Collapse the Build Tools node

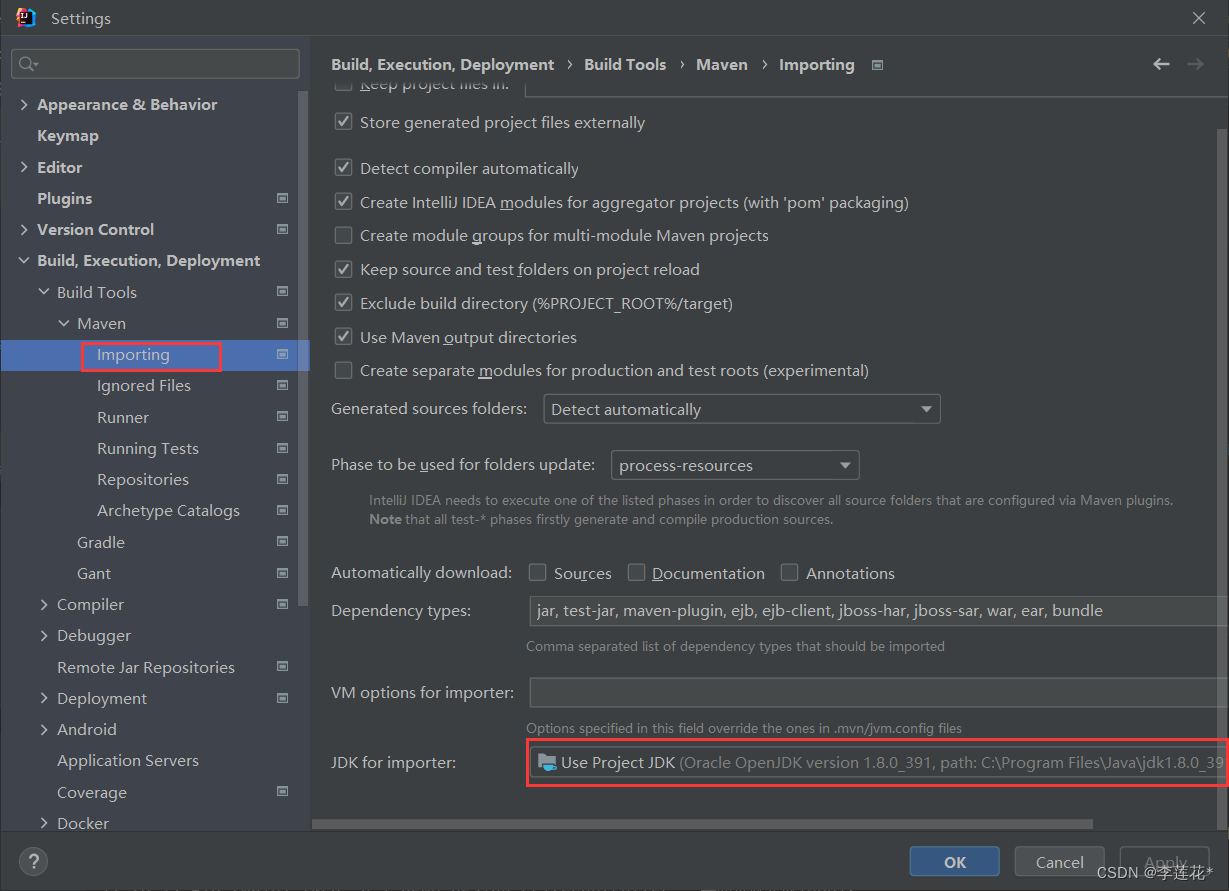(44, 292)
